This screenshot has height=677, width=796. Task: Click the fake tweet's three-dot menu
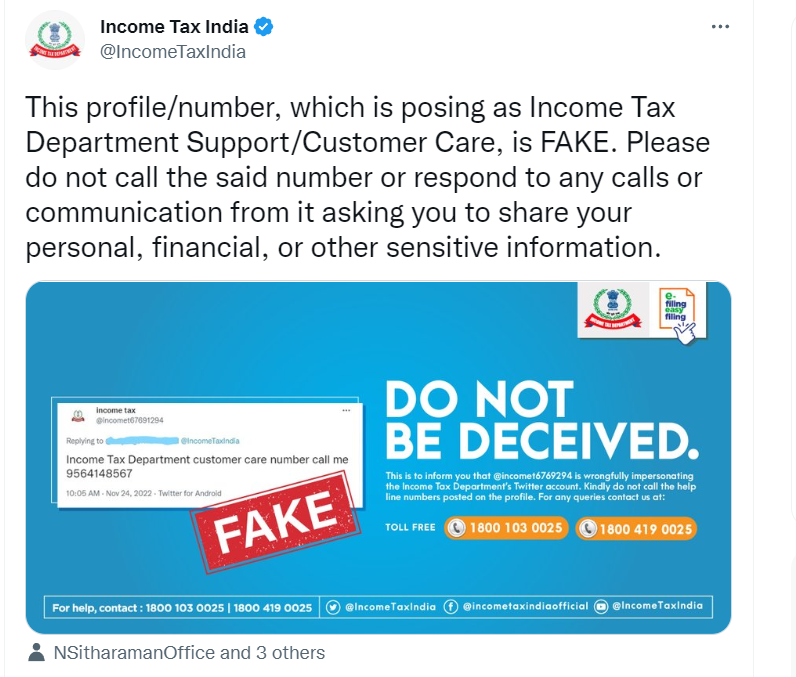tap(346, 410)
